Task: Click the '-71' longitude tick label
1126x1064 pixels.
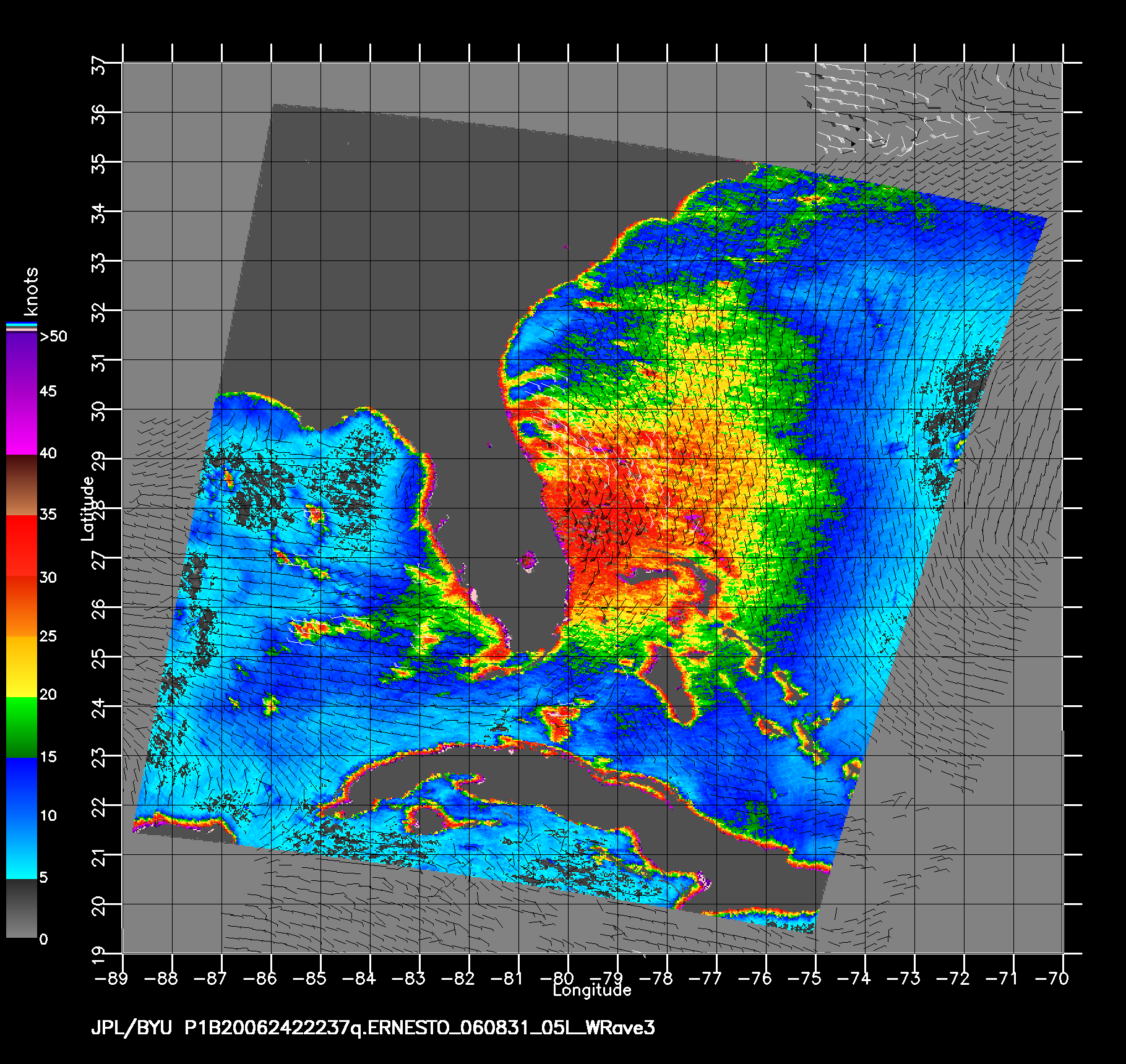Action: coord(1001,978)
